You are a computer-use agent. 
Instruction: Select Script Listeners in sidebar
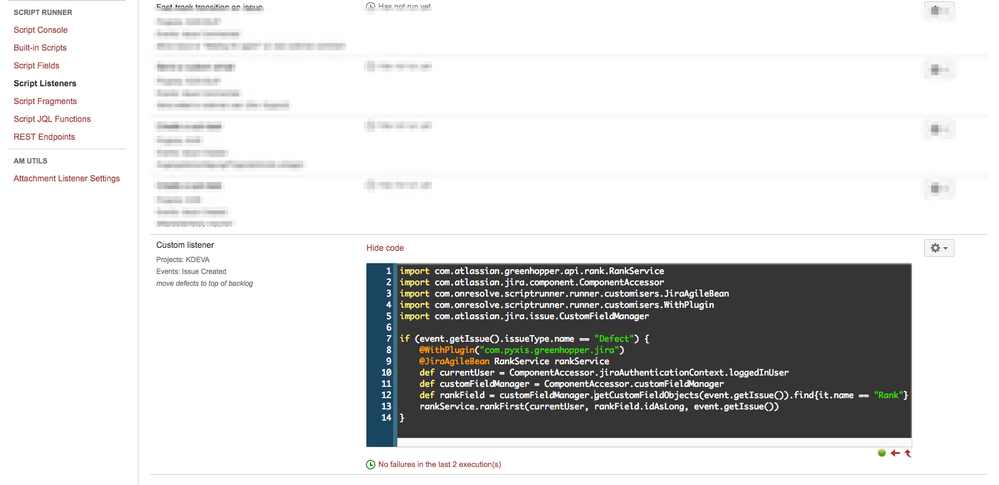(45, 83)
